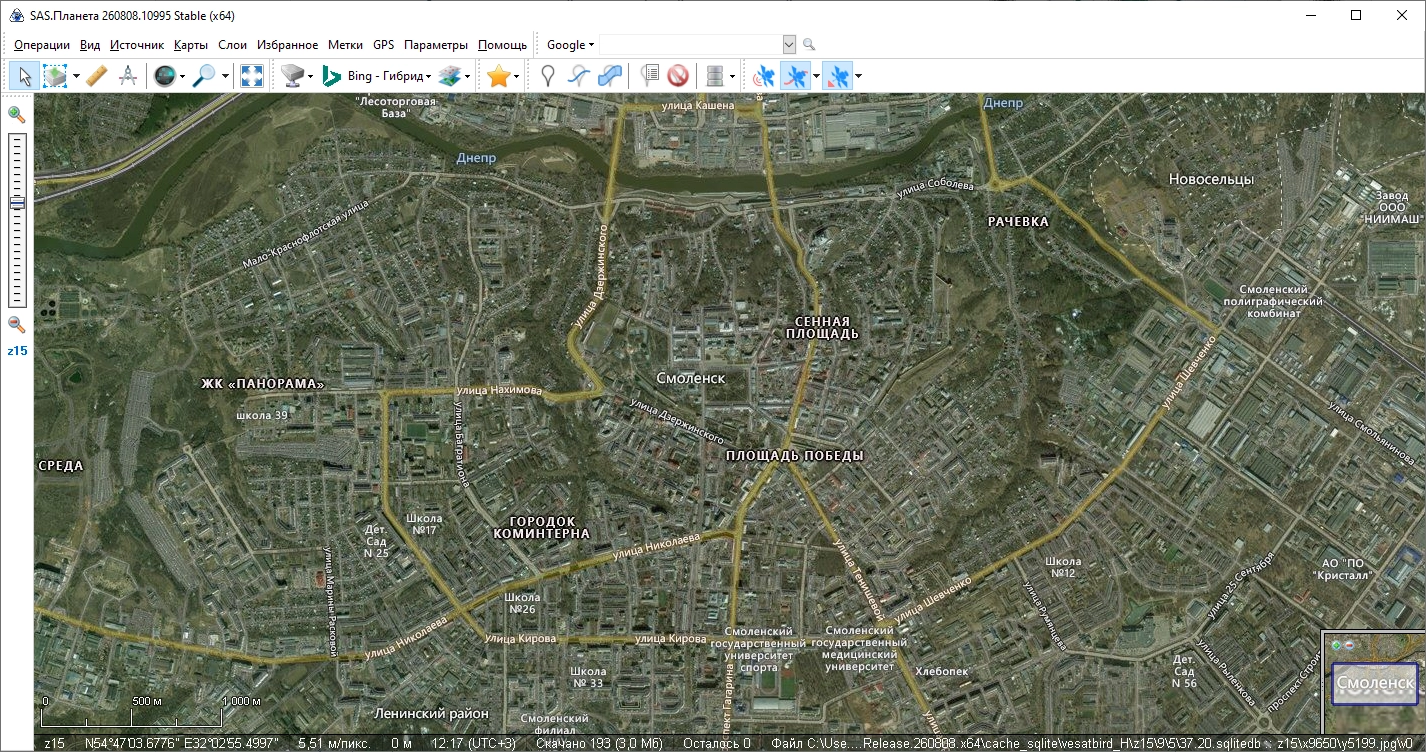This screenshot has width=1426, height=752.
Task: Zoom out with the red minus magnifier
Action: click(x=17, y=323)
